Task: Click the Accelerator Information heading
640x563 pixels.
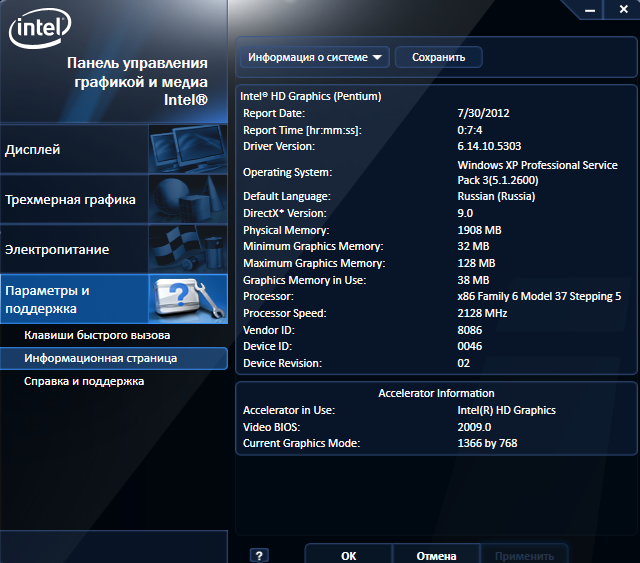Action: 436,393
